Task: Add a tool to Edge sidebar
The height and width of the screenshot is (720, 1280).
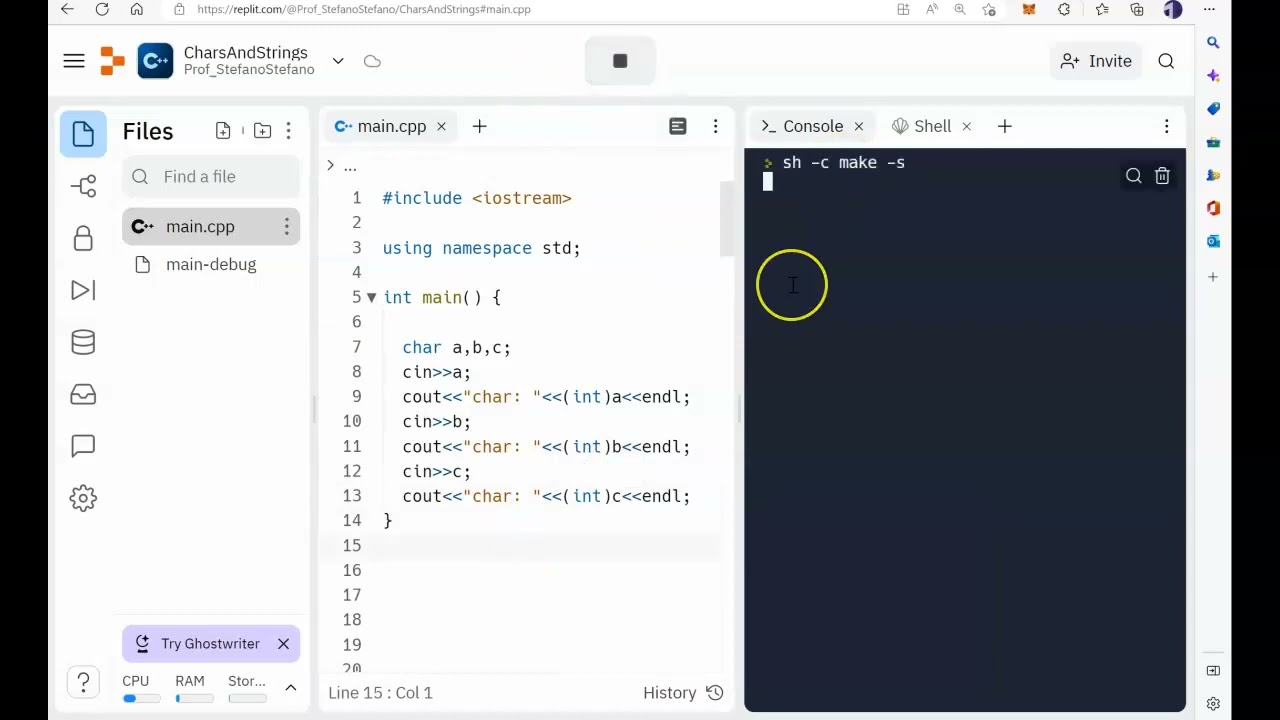Action: 1213,277
